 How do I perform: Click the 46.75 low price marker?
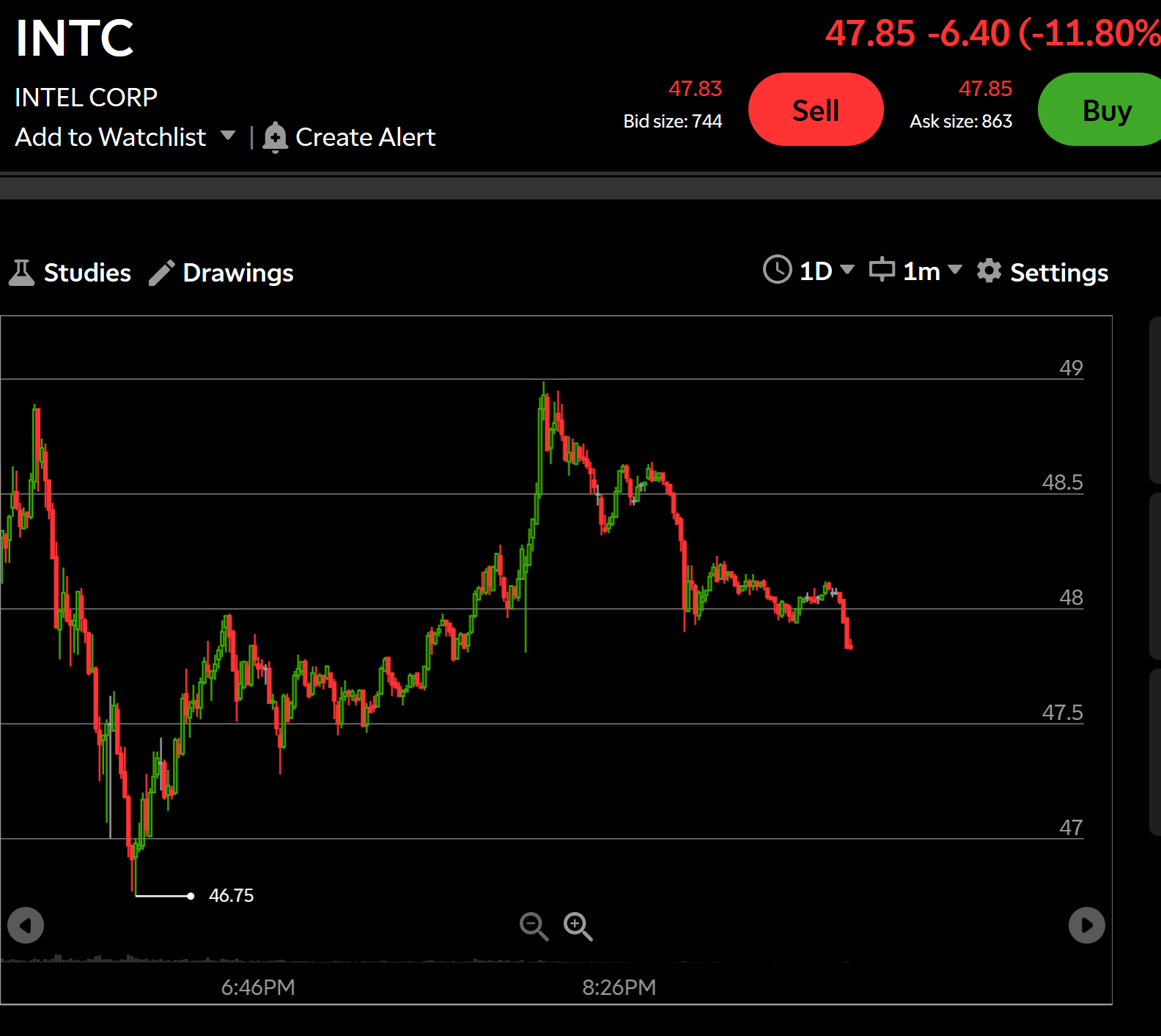[231, 895]
